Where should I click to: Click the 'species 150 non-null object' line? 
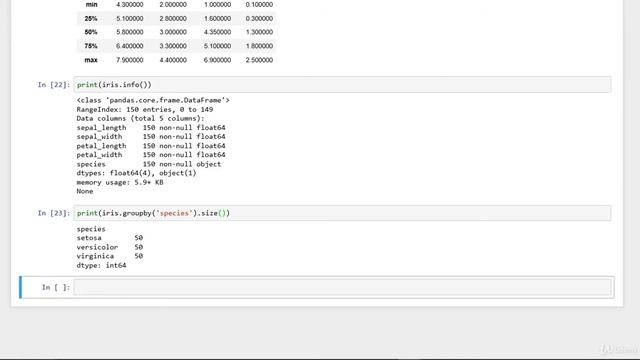coord(149,164)
